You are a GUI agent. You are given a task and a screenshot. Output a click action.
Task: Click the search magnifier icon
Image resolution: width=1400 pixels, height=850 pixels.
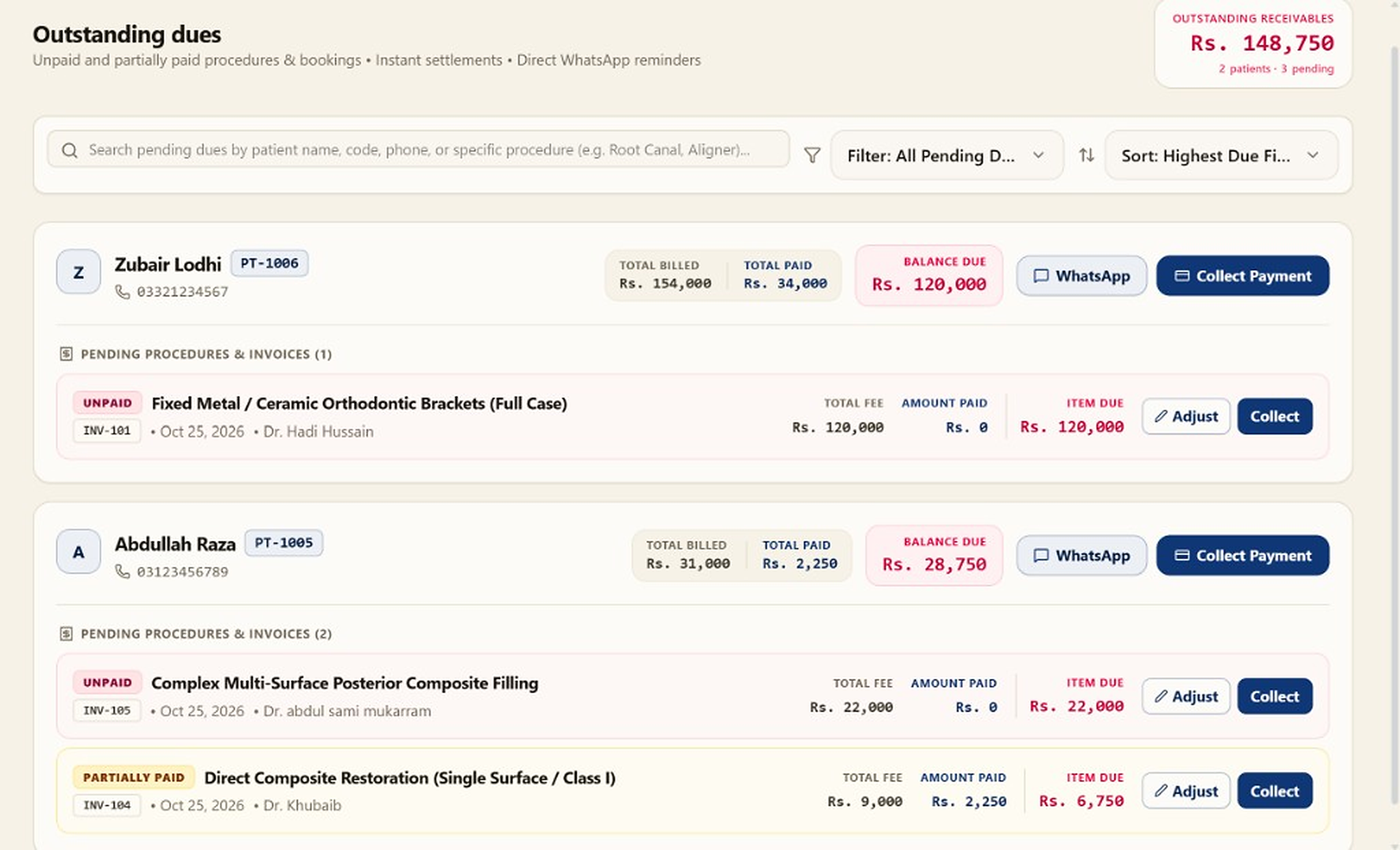click(x=69, y=150)
